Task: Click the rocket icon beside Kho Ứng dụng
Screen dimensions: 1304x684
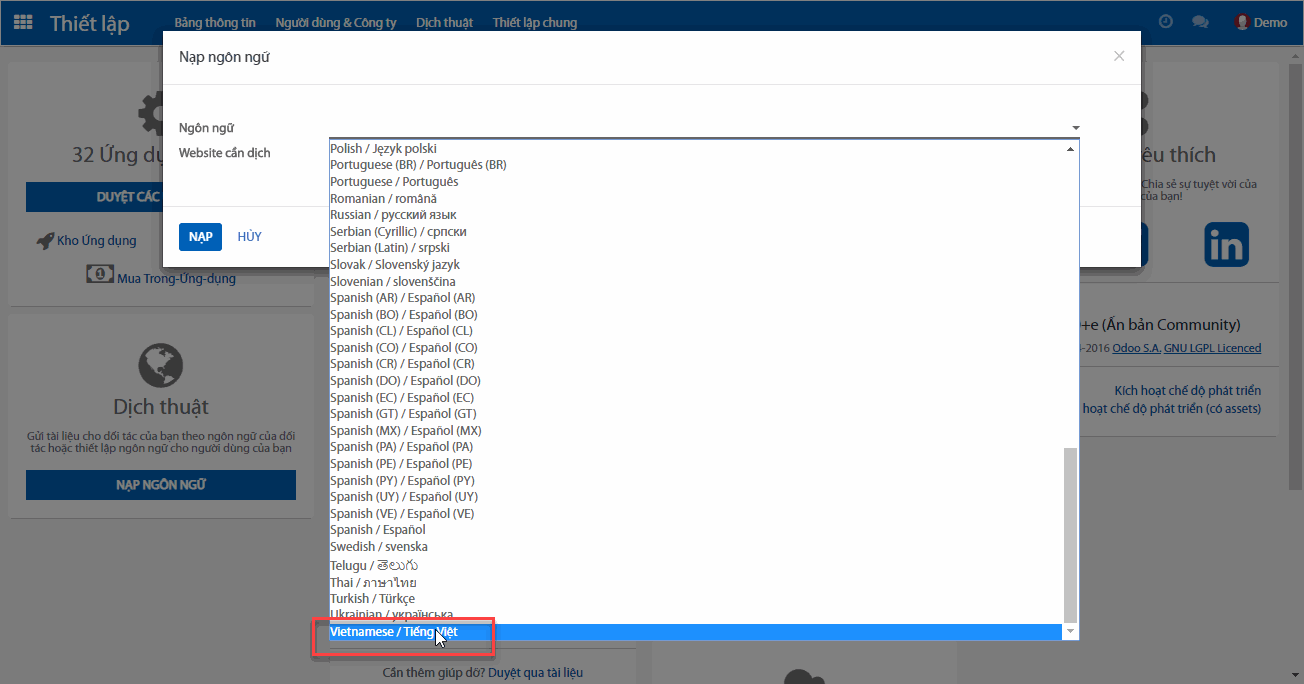Action: tap(45, 241)
